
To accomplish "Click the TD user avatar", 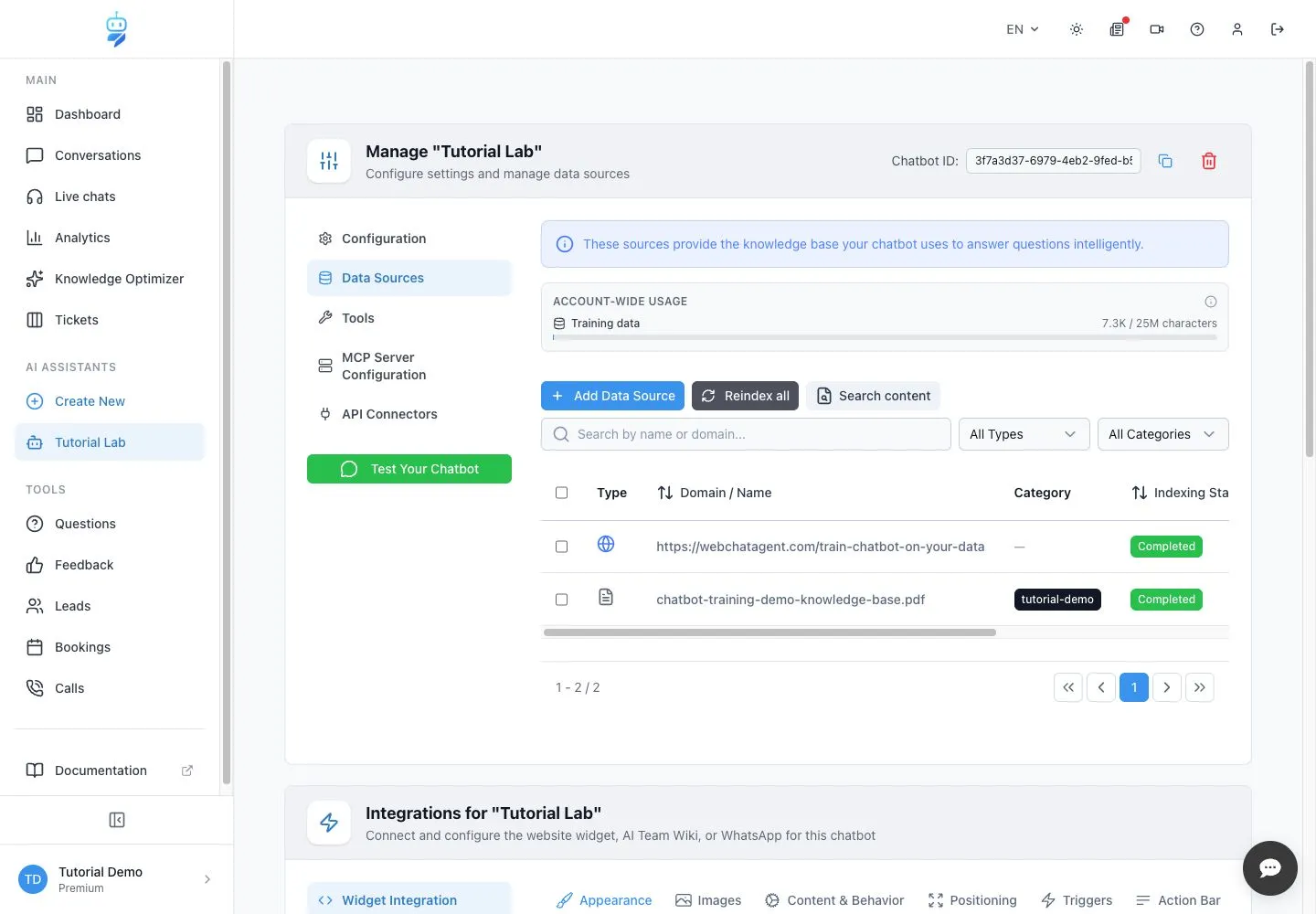I will coord(33,879).
